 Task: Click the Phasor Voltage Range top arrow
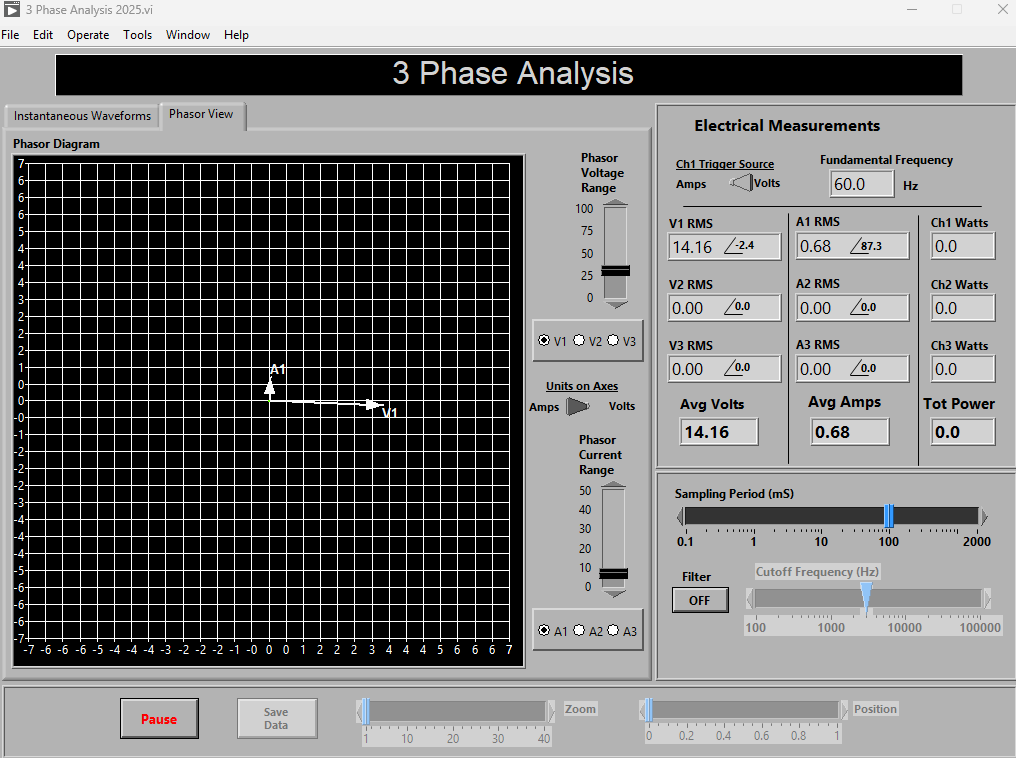coord(616,203)
